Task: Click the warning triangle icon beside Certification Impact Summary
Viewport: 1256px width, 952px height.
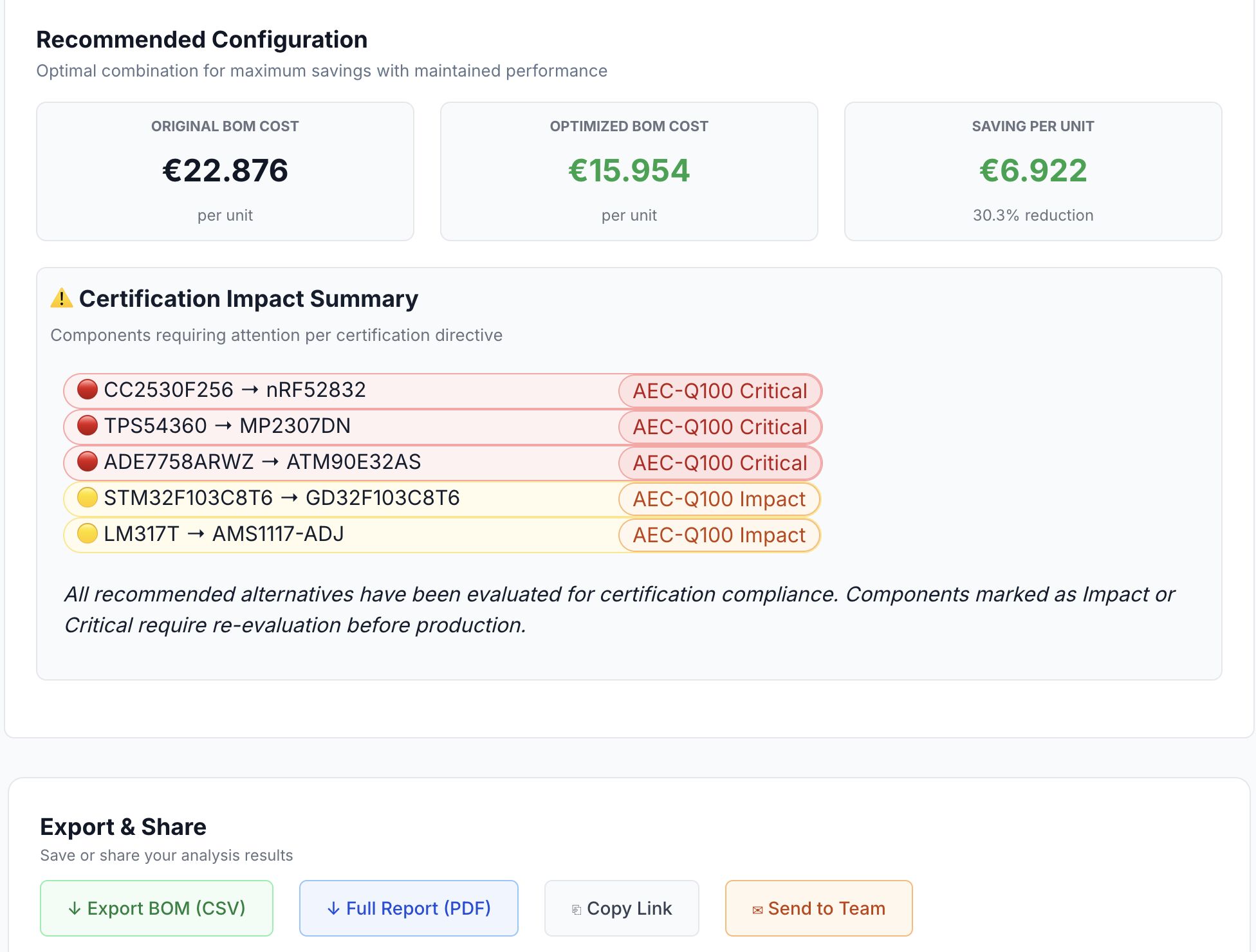Action: tap(62, 298)
